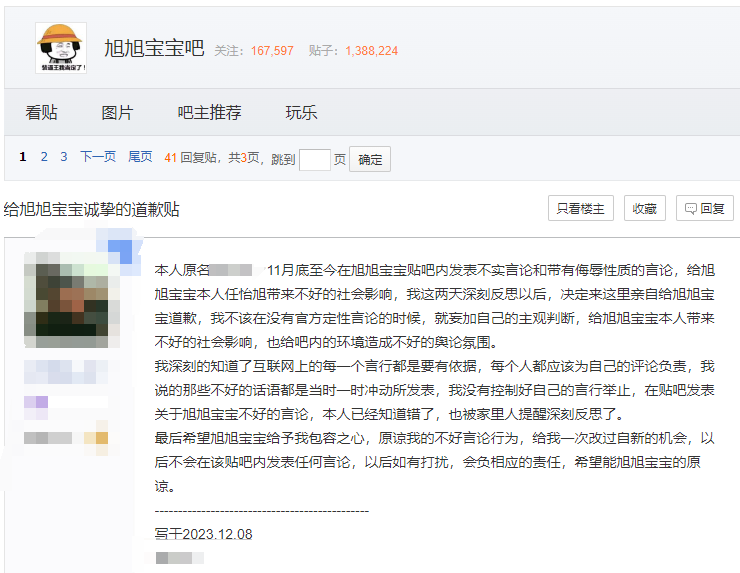Reply to thread using 回复 button
This screenshot has width=740, height=573.
point(705,208)
